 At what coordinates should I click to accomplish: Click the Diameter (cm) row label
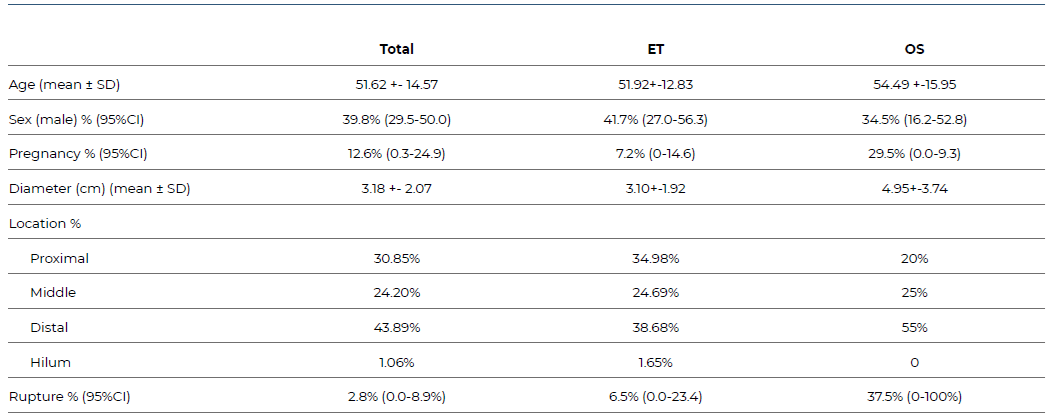[99, 189]
